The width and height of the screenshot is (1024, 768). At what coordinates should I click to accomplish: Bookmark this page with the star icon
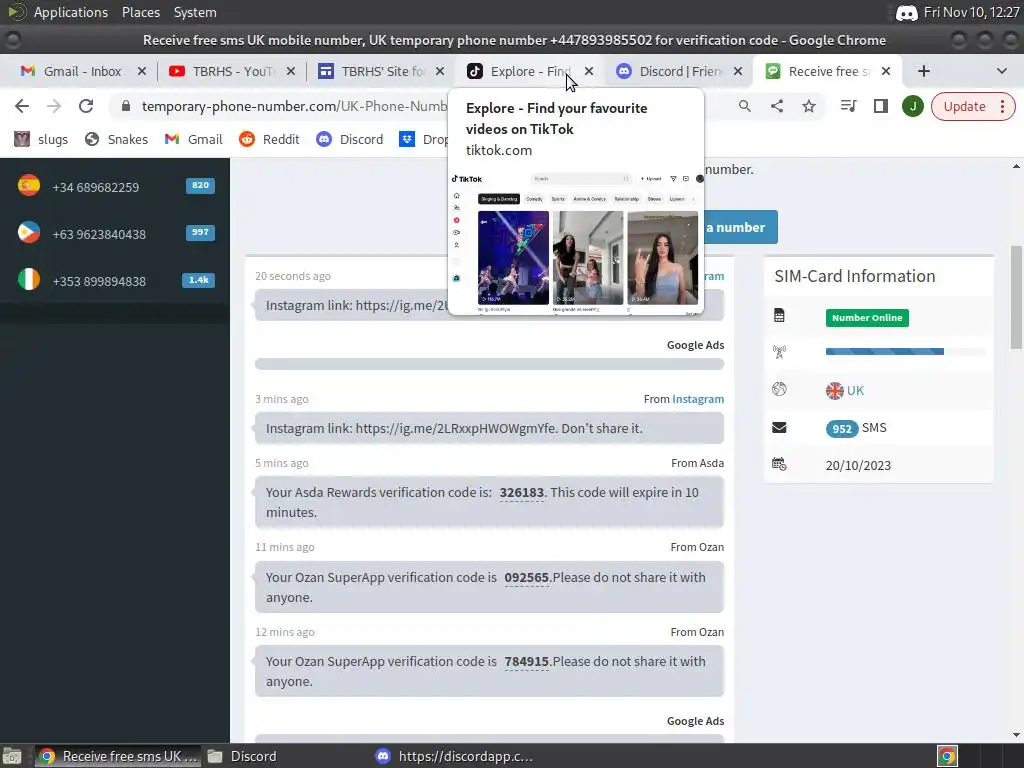[808, 106]
